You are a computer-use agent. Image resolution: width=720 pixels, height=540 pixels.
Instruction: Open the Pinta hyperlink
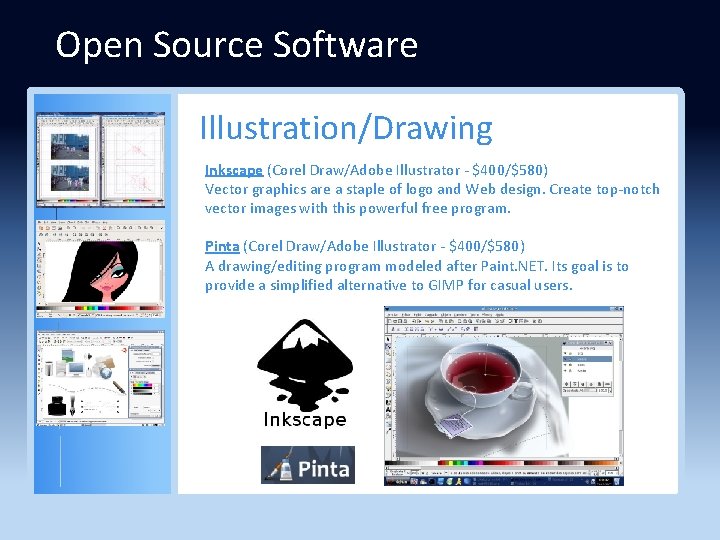[x=222, y=246]
